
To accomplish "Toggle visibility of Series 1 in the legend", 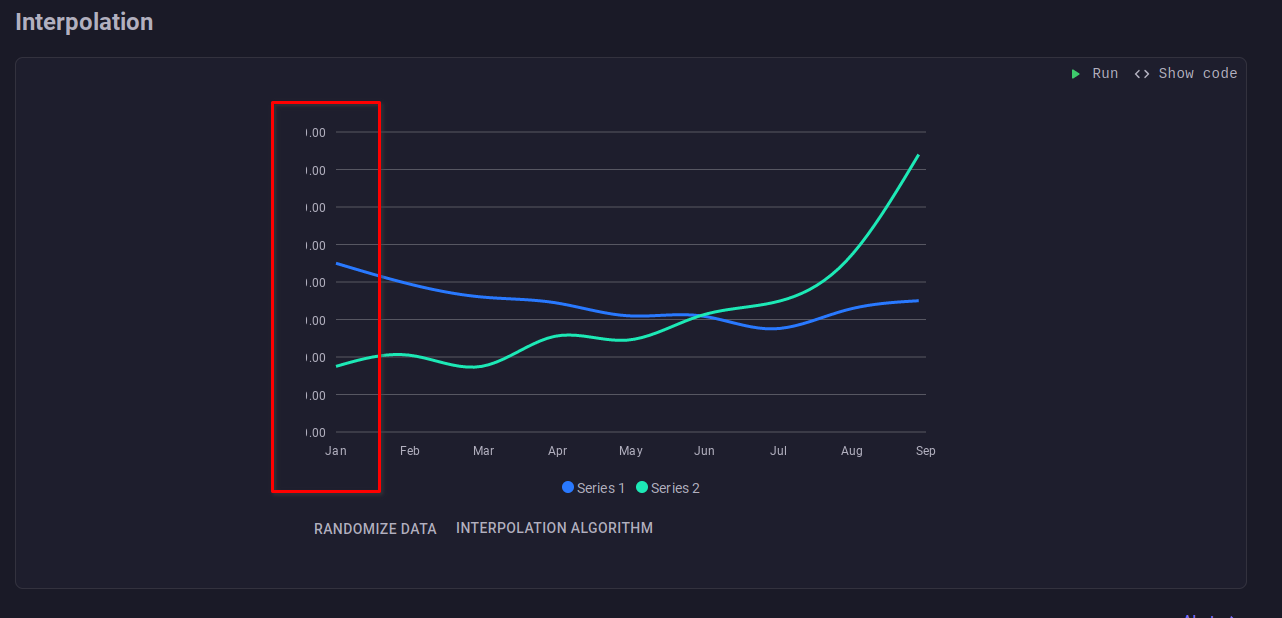I will click(594, 487).
